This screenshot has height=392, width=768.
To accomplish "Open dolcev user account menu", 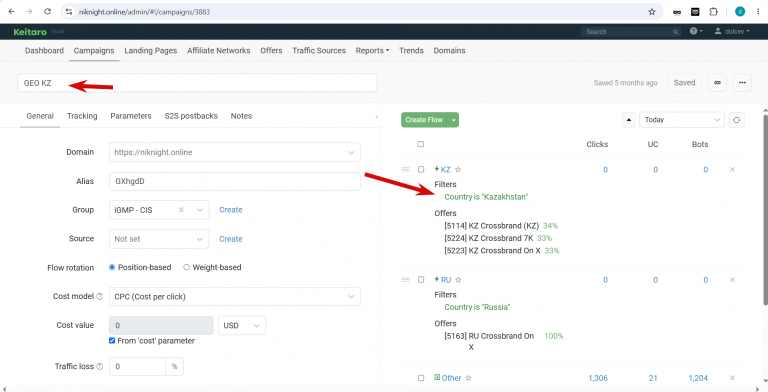I will 732,31.
